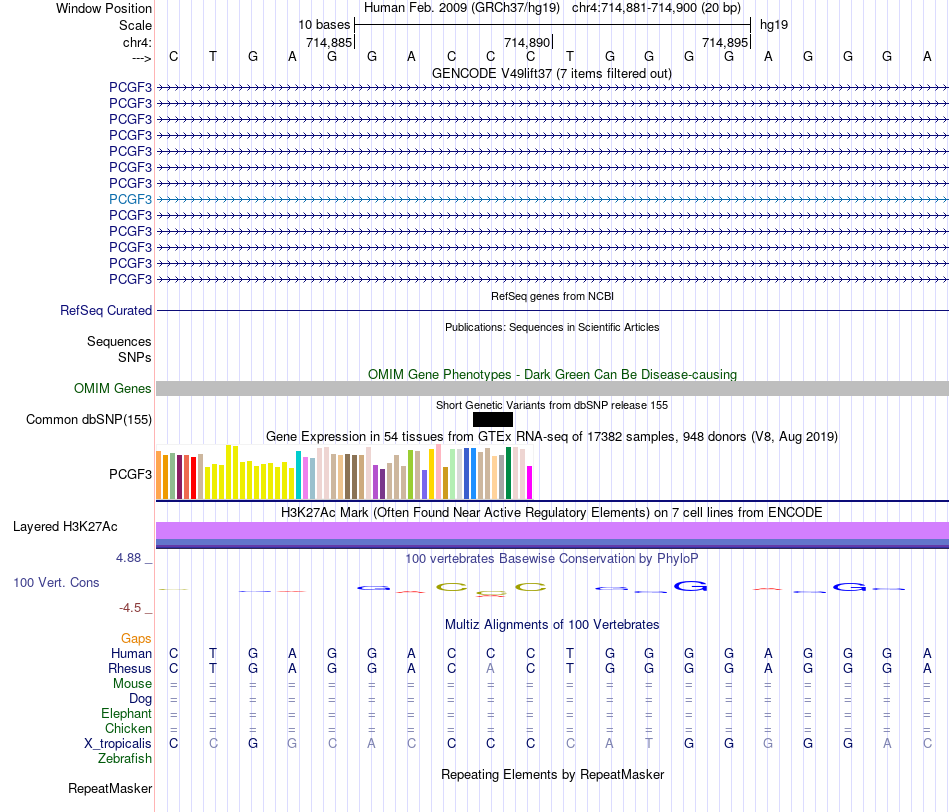Click the large blue G conservation logo letter
The width and height of the screenshot is (950, 812).
coord(691,586)
